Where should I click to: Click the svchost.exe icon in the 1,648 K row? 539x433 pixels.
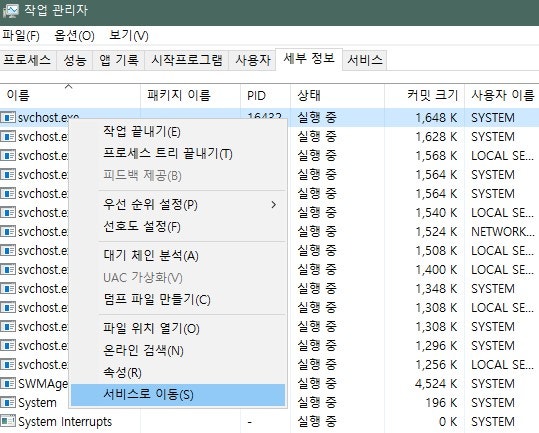(x=8, y=118)
